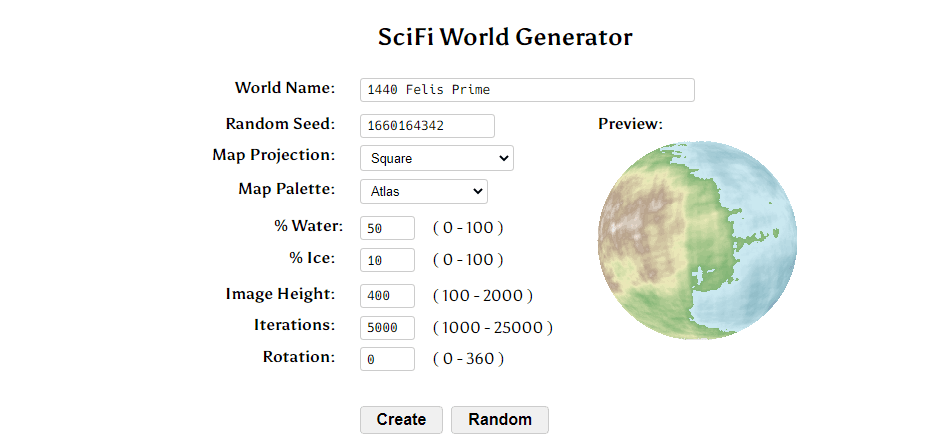Click the SciFi World Generator heading
928x442 pixels.
coord(505,37)
